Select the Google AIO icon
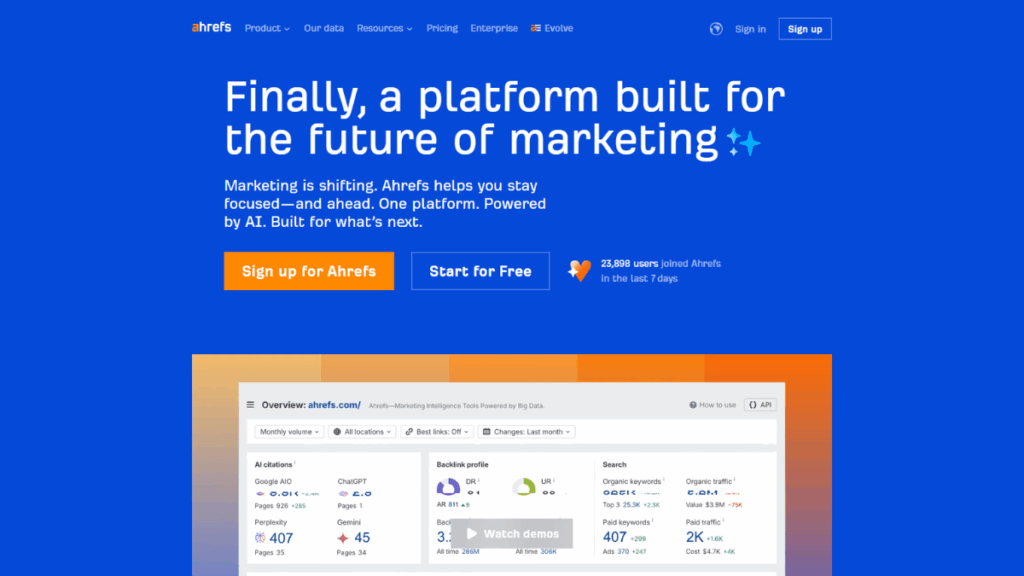 pos(258,492)
